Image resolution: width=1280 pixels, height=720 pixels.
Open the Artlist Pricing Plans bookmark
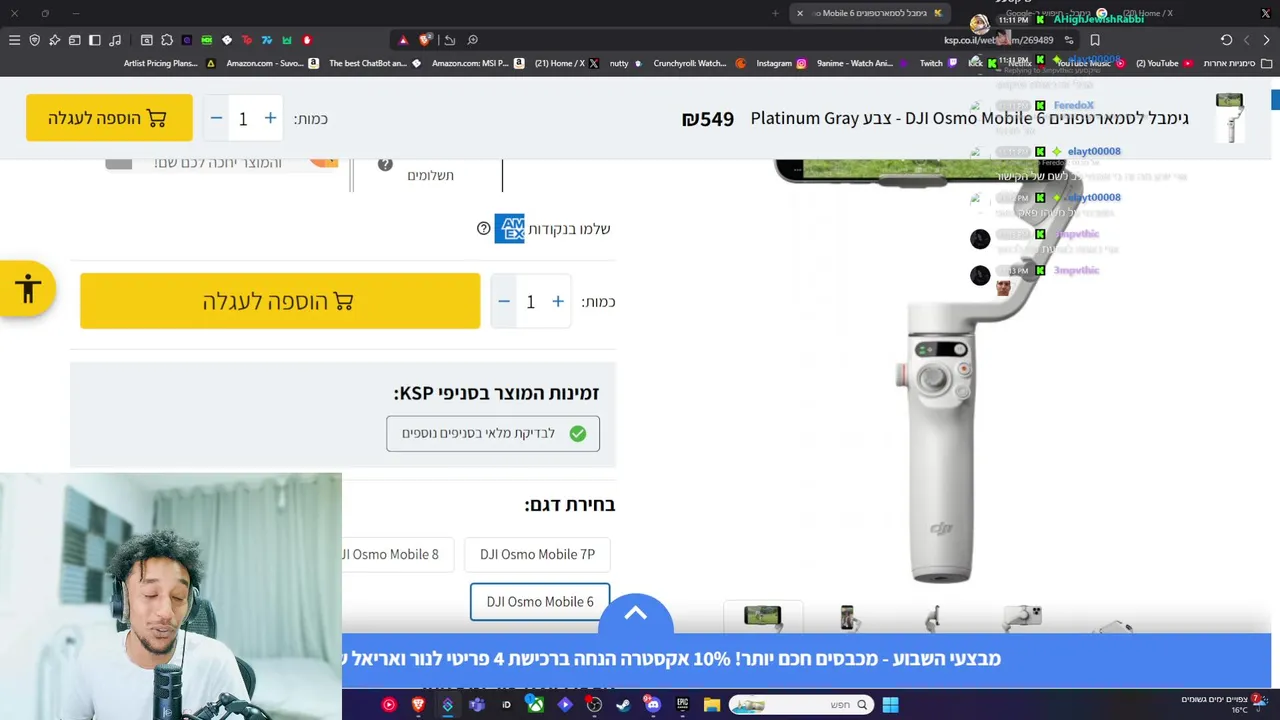point(169,63)
